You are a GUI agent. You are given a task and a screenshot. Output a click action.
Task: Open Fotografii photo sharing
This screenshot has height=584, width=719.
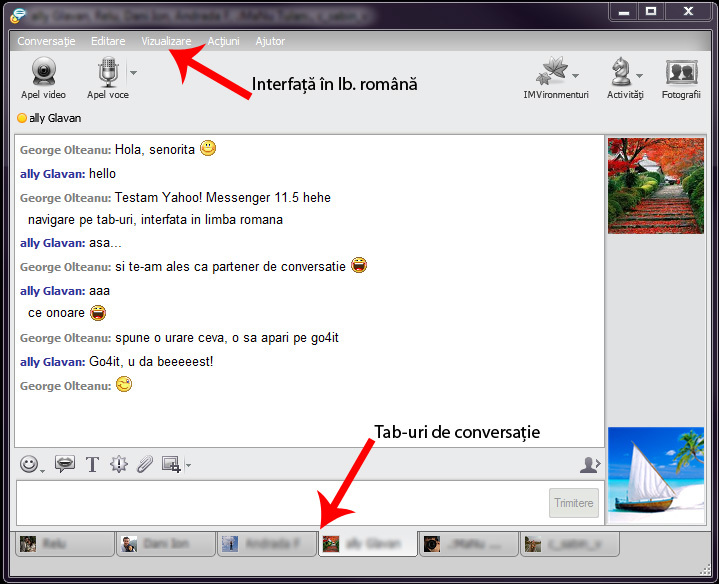[681, 79]
